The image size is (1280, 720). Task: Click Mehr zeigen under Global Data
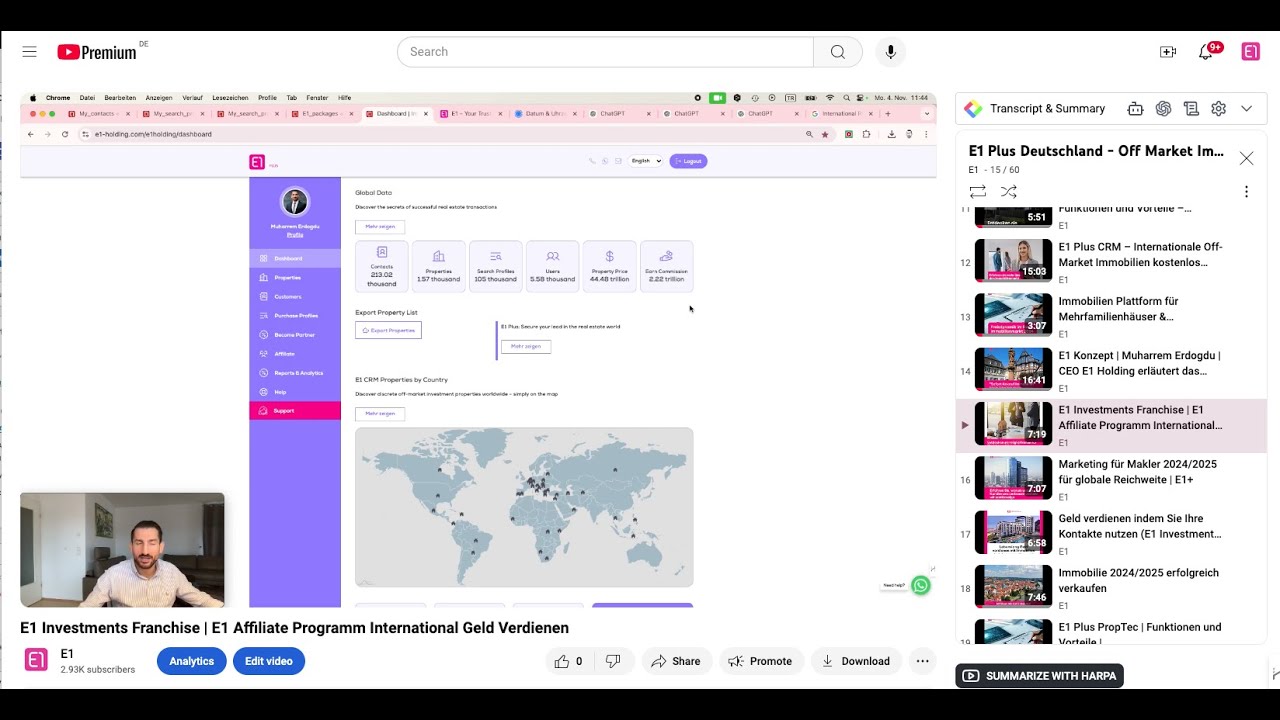[x=380, y=227]
